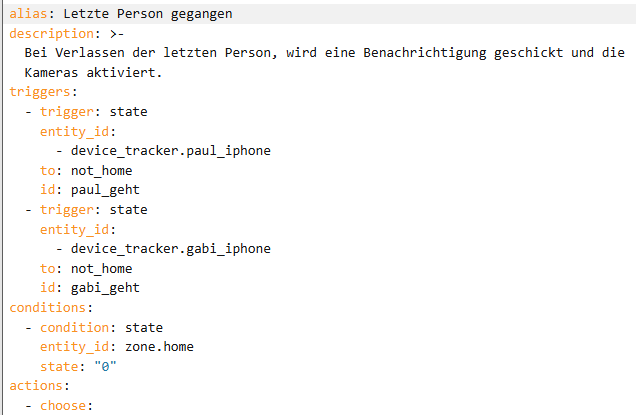The height and width of the screenshot is (415, 636).
Task: Click "device_tracker.paul_iphone" entity value
Action: (x=171, y=151)
